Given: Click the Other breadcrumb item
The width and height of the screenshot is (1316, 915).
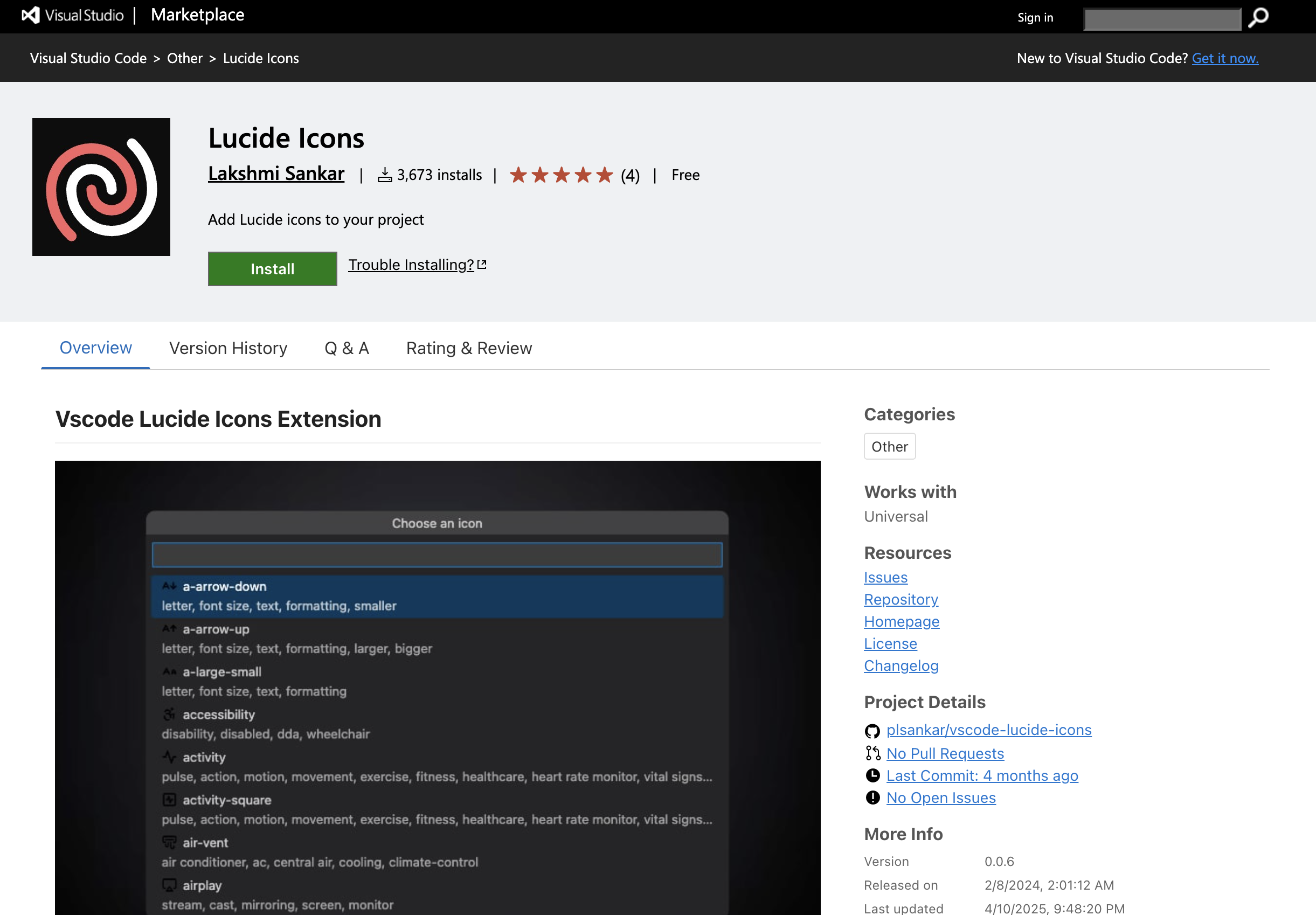Looking at the screenshot, I should point(184,59).
